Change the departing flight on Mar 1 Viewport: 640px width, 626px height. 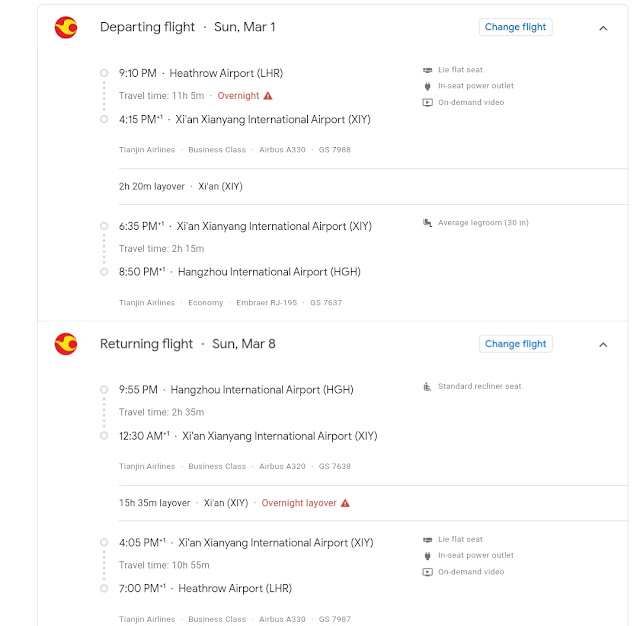pyautogui.click(x=516, y=27)
